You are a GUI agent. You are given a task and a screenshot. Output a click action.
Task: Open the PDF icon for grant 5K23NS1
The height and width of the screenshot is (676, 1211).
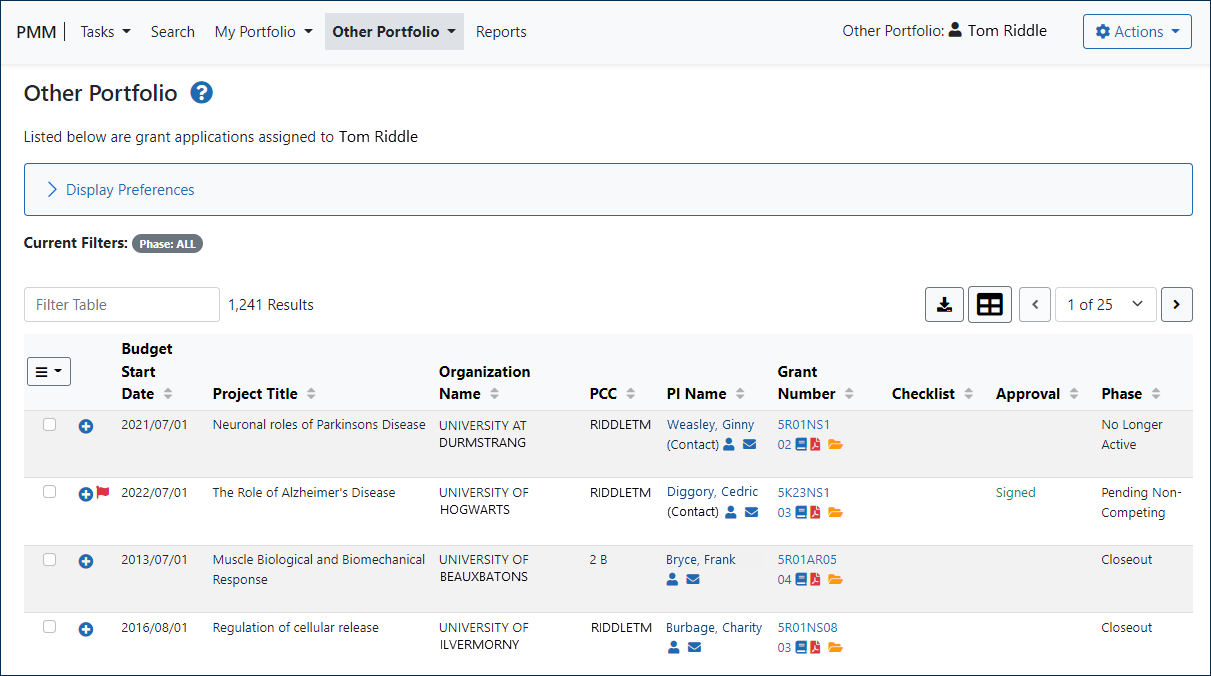(x=815, y=512)
